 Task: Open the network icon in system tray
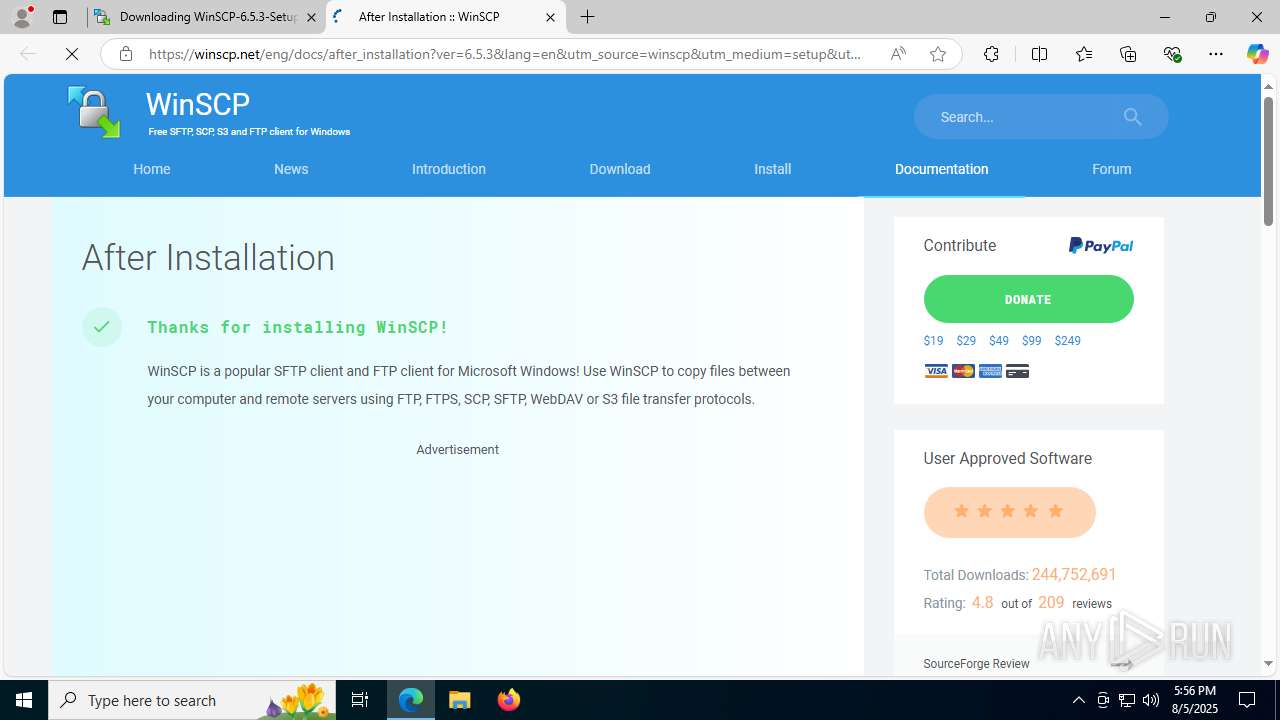click(1127, 700)
